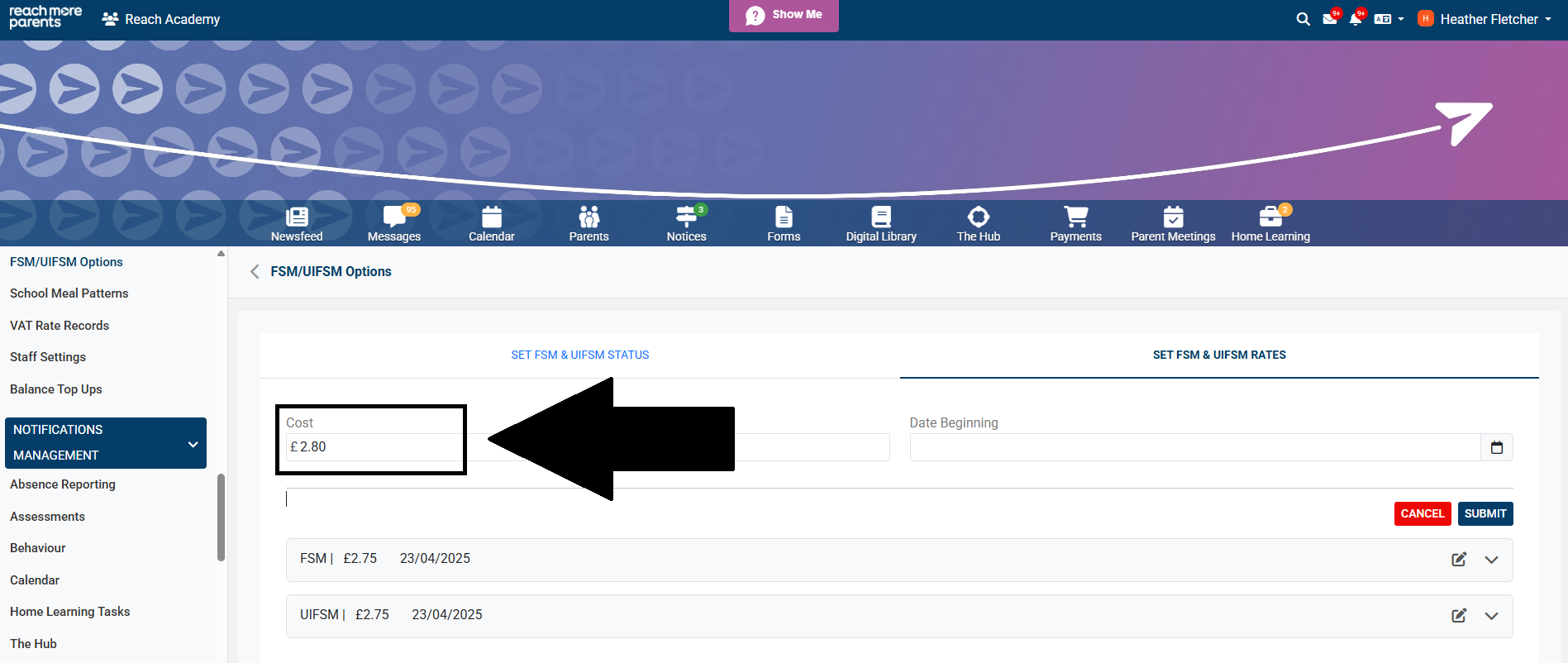Viewport: 1568px width, 663px height.
Task: Expand the UIFSM rate row chevron
Action: (1491, 616)
